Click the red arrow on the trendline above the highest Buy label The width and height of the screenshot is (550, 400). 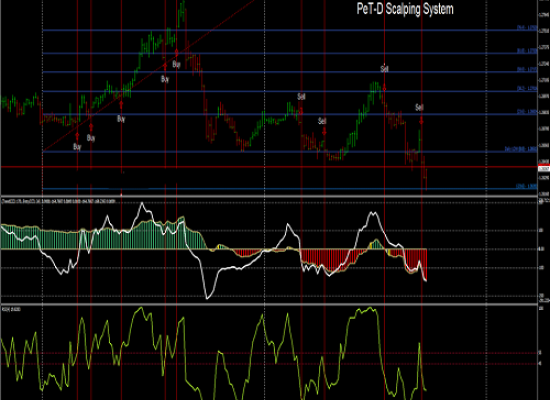pyautogui.click(x=176, y=53)
